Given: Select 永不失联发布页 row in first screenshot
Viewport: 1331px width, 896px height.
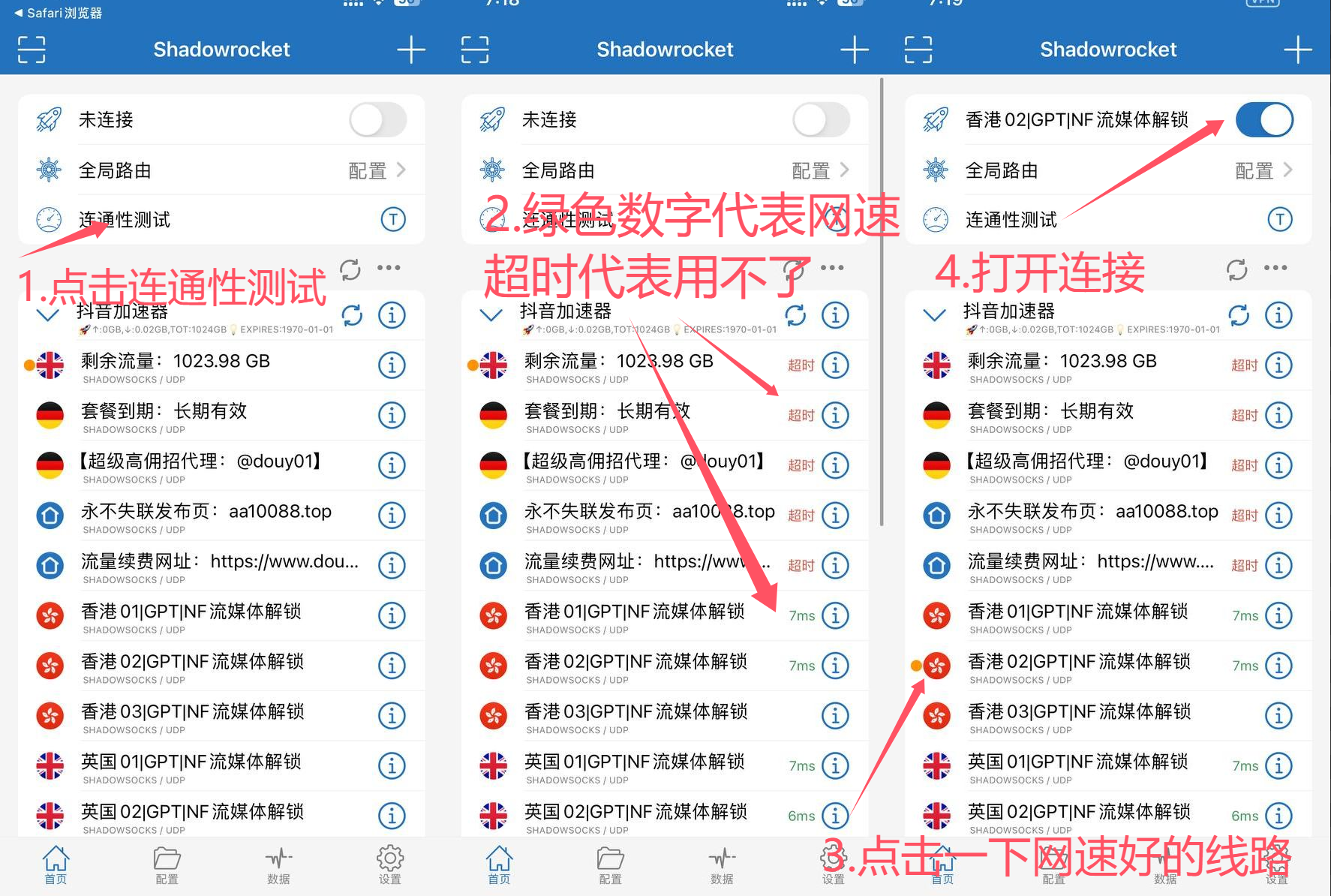Looking at the screenshot, I should (221, 516).
